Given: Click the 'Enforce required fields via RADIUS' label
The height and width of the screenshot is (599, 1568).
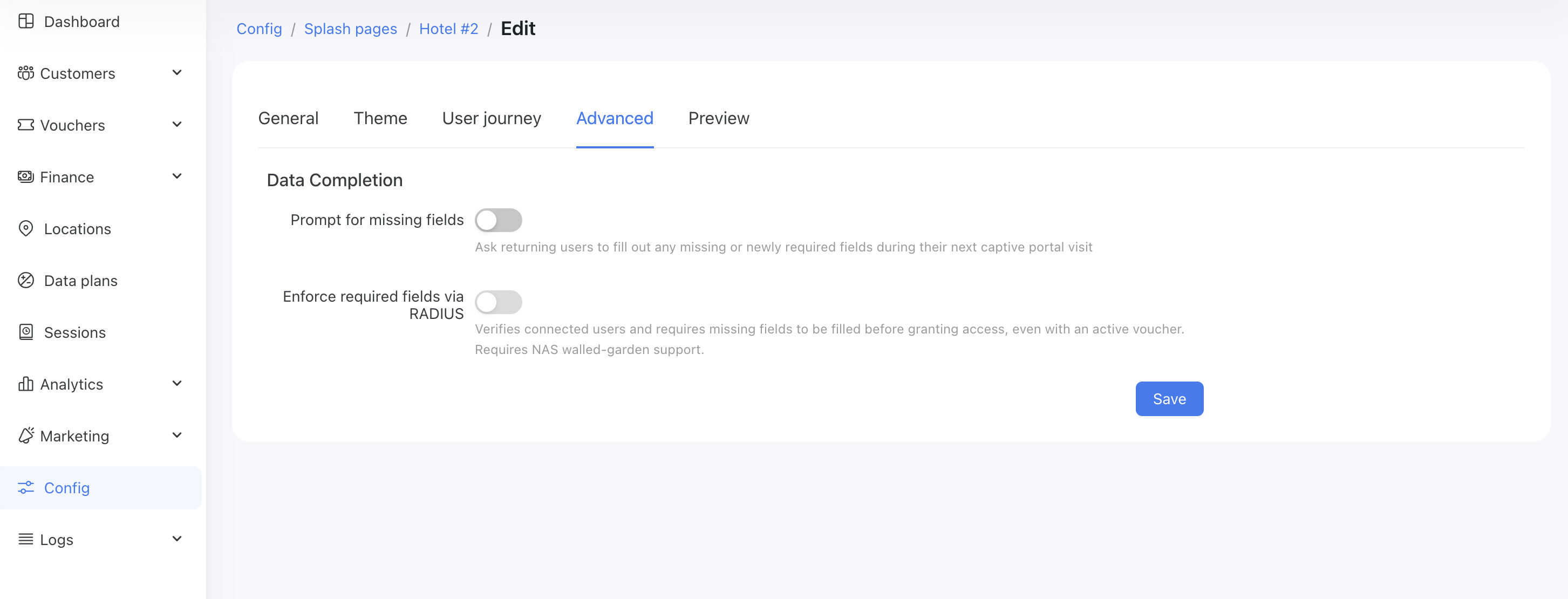Looking at the screenshot, I should [x=373, y=305].
